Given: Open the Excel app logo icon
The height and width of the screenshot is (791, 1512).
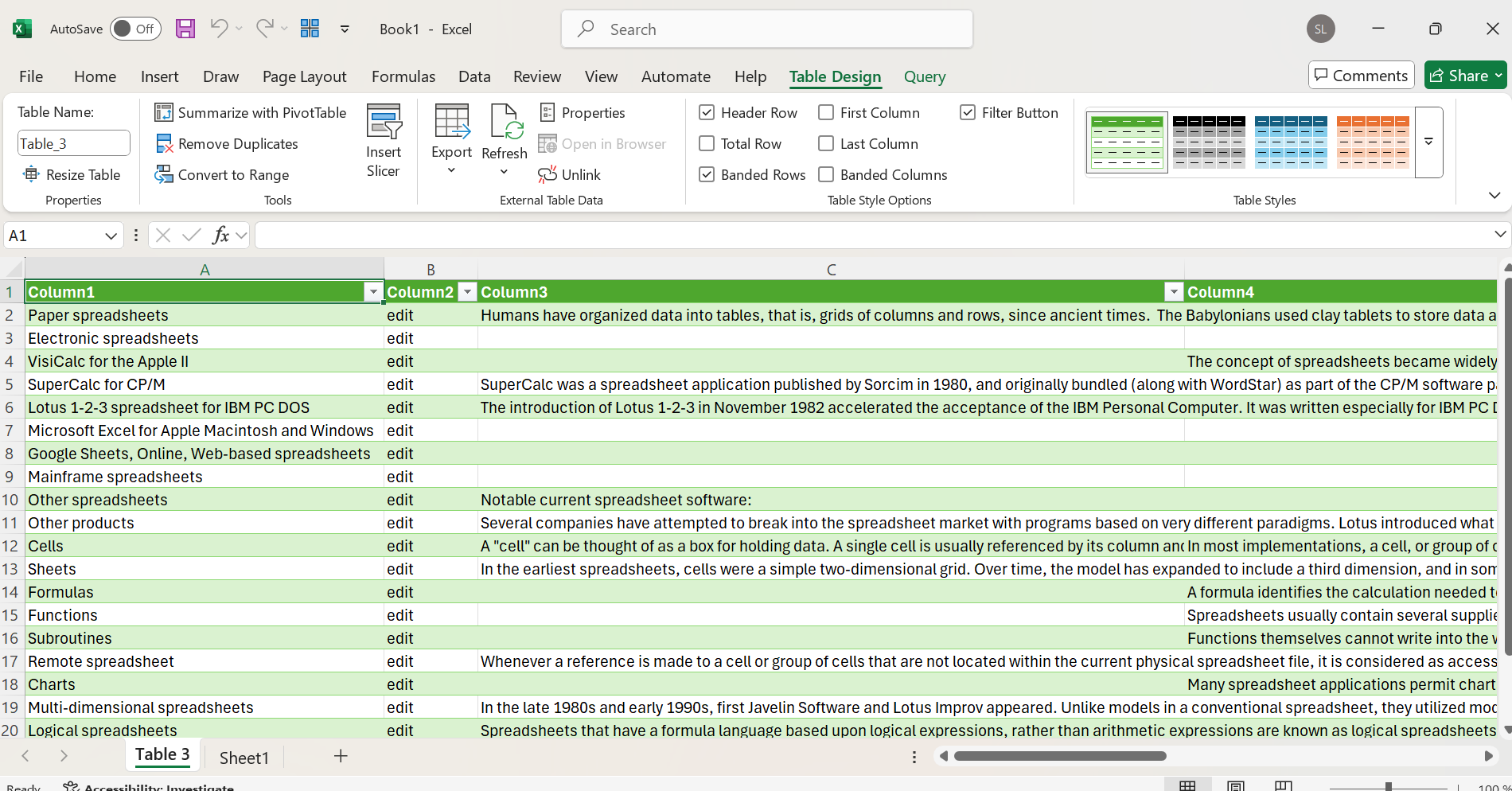Looking at the screenshot, I should (22, 29).
